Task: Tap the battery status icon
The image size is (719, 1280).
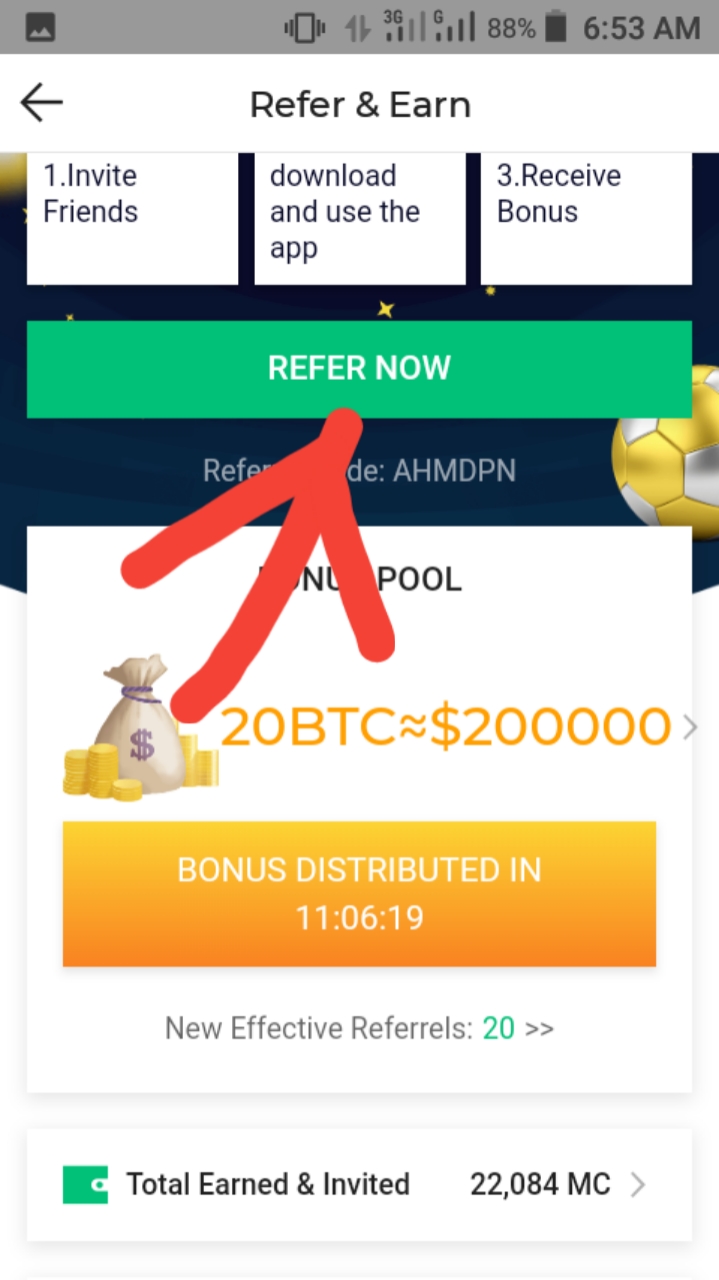Action: click(x=555, y=28)
